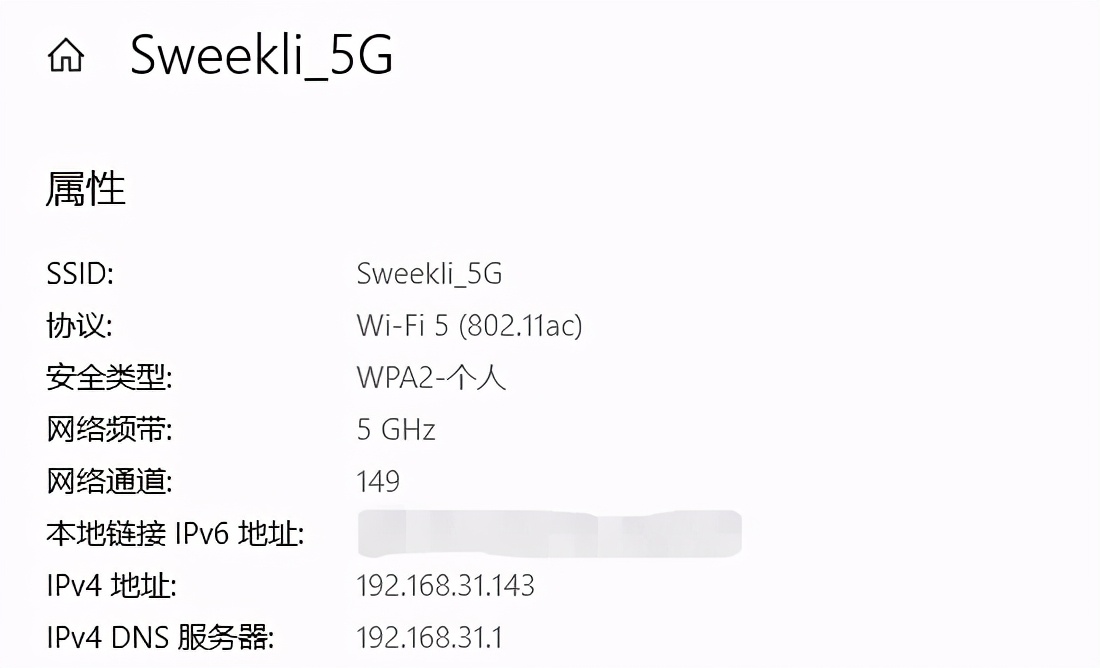The image size is (1100, 668).
Task: Select the WPA2-个人 security value
Action: point(430,377)
